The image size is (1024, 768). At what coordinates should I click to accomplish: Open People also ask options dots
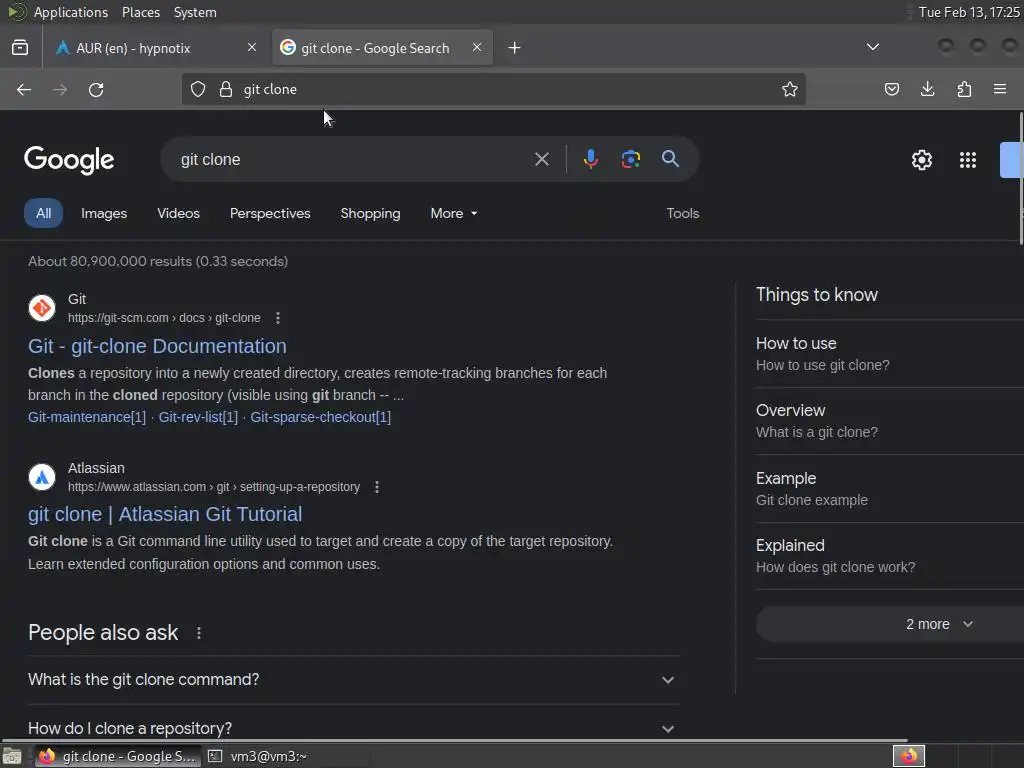[199, 633]
